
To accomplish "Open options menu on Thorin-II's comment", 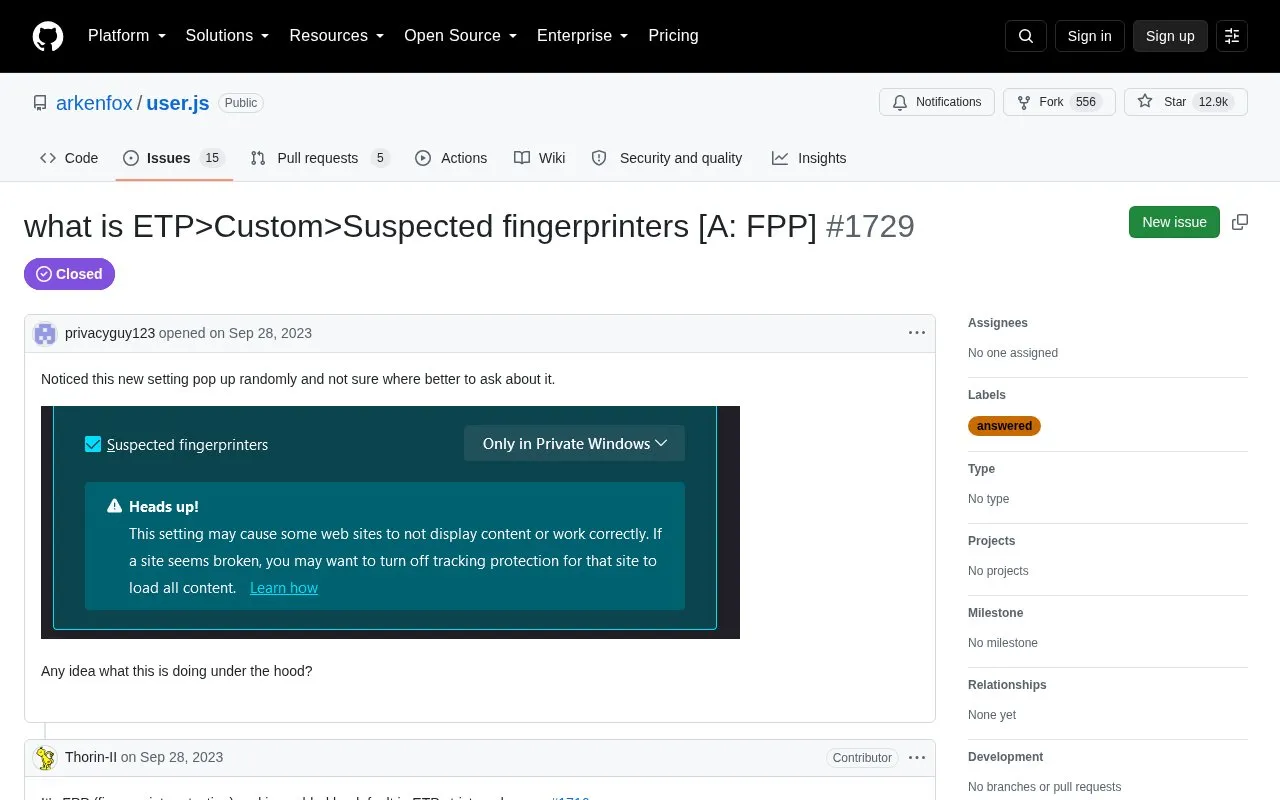I will tap(917, 757).
